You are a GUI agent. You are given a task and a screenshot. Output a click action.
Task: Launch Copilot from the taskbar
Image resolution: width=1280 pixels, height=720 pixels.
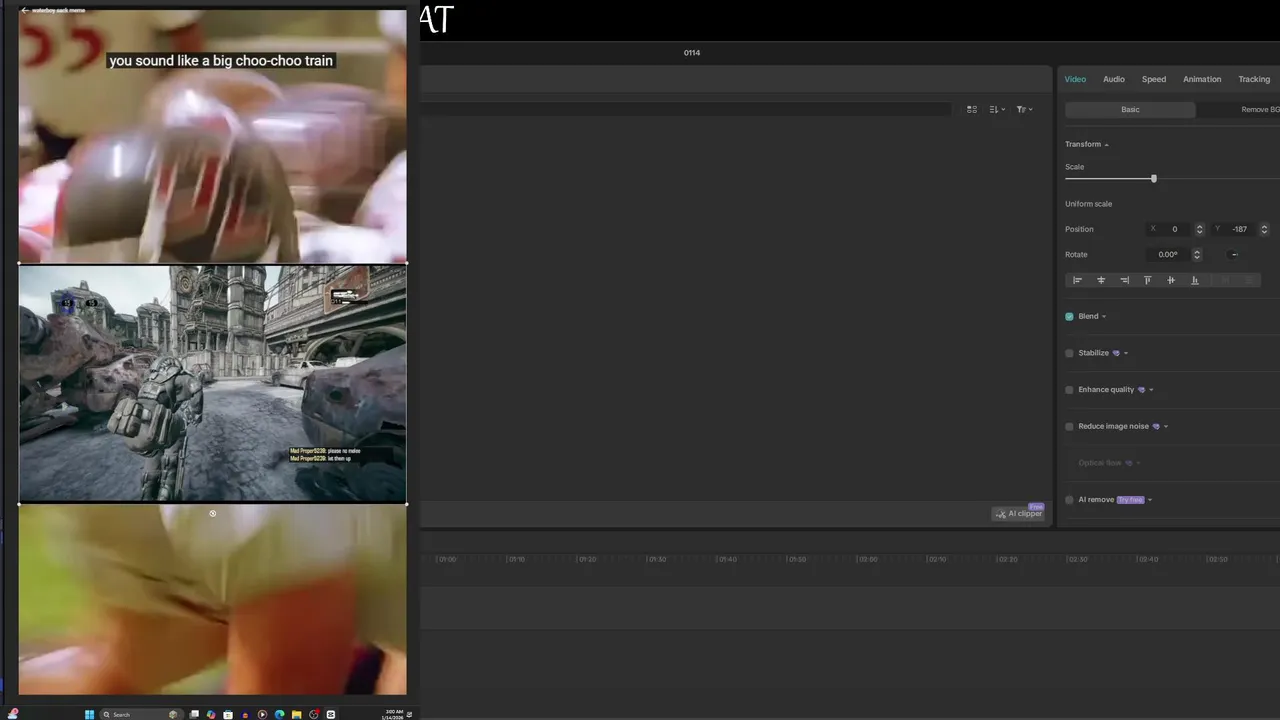[211, 714]
